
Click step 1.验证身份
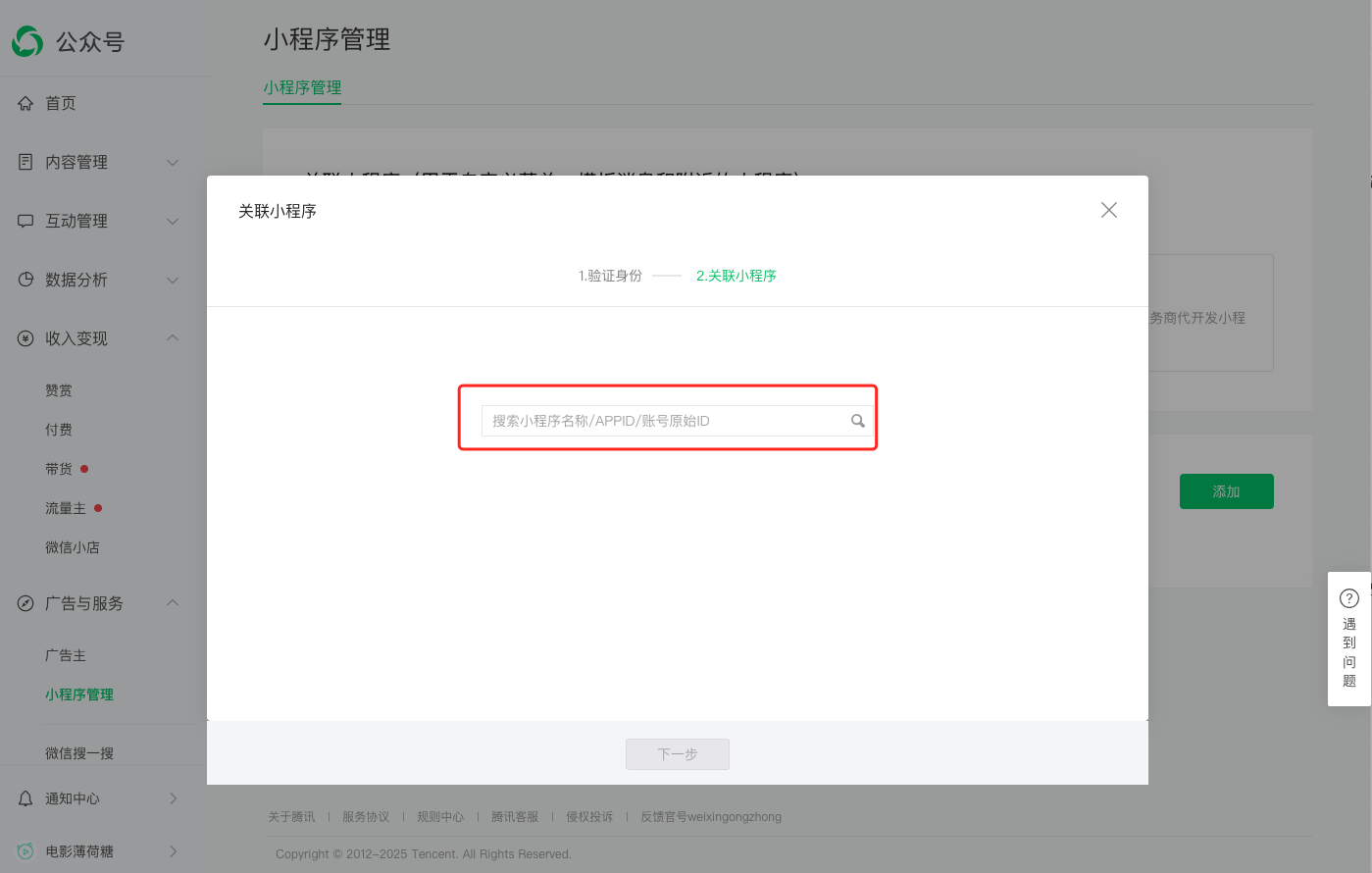pos(610,276)
